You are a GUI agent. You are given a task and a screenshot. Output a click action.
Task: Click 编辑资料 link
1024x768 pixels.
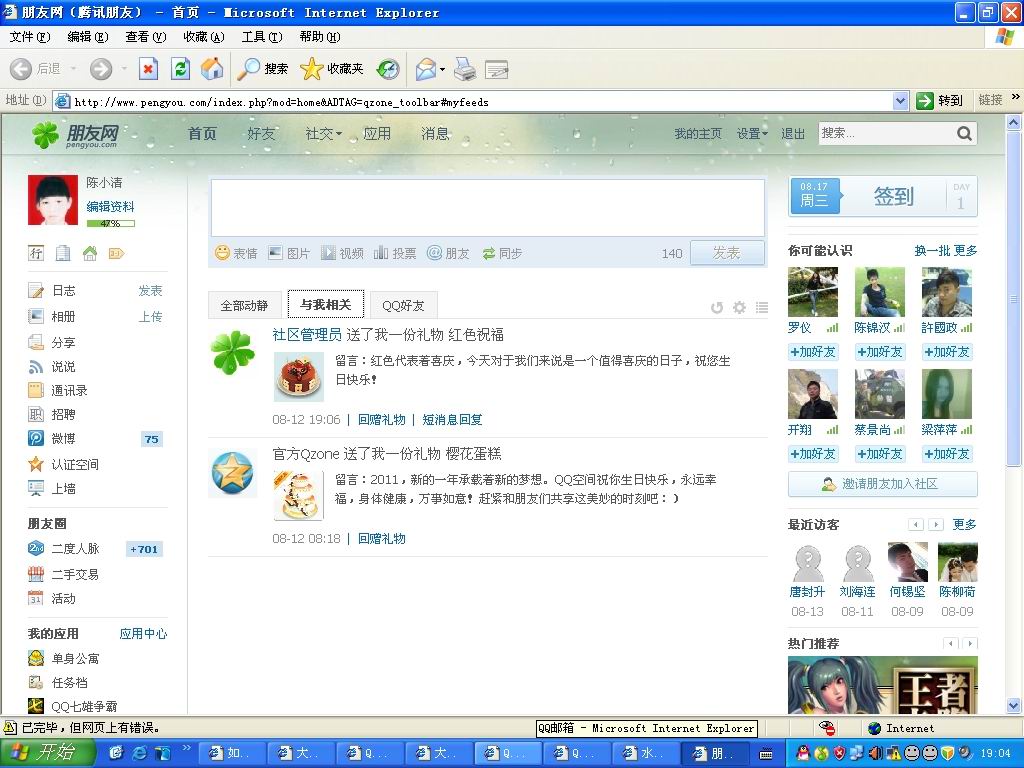point(110,207)
